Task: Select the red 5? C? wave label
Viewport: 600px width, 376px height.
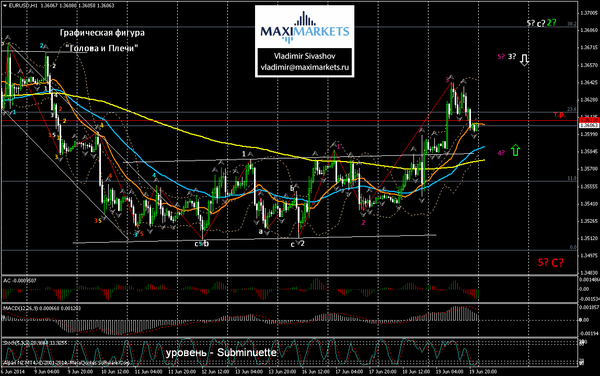Action: pyautogui.click(x=551, y=262)
